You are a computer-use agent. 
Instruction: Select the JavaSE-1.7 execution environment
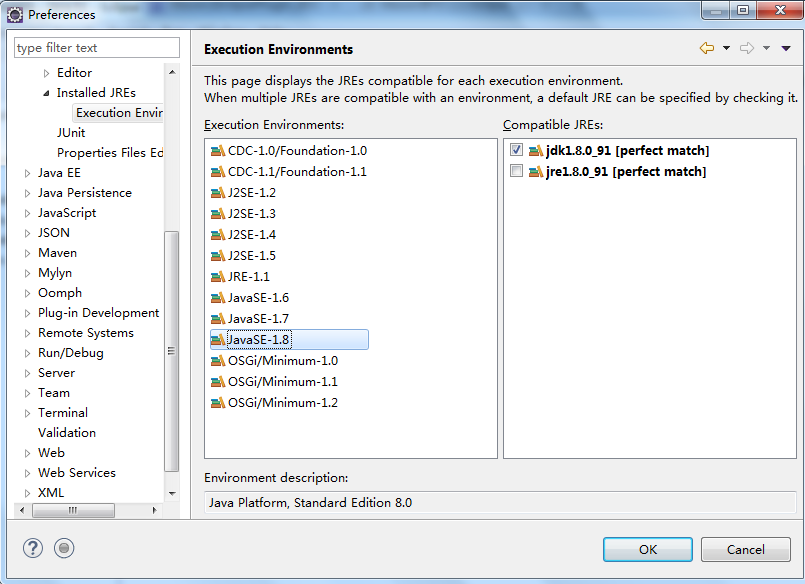click(258, 319)
